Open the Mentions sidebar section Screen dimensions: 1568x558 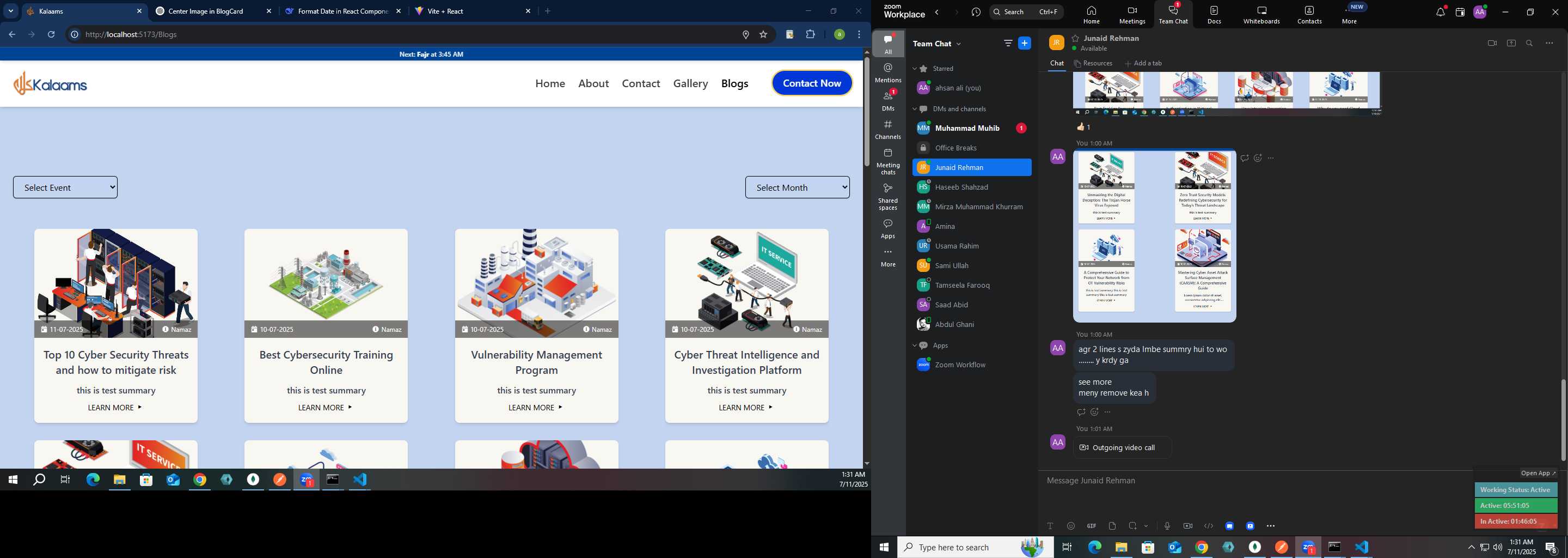pos(888,72)
